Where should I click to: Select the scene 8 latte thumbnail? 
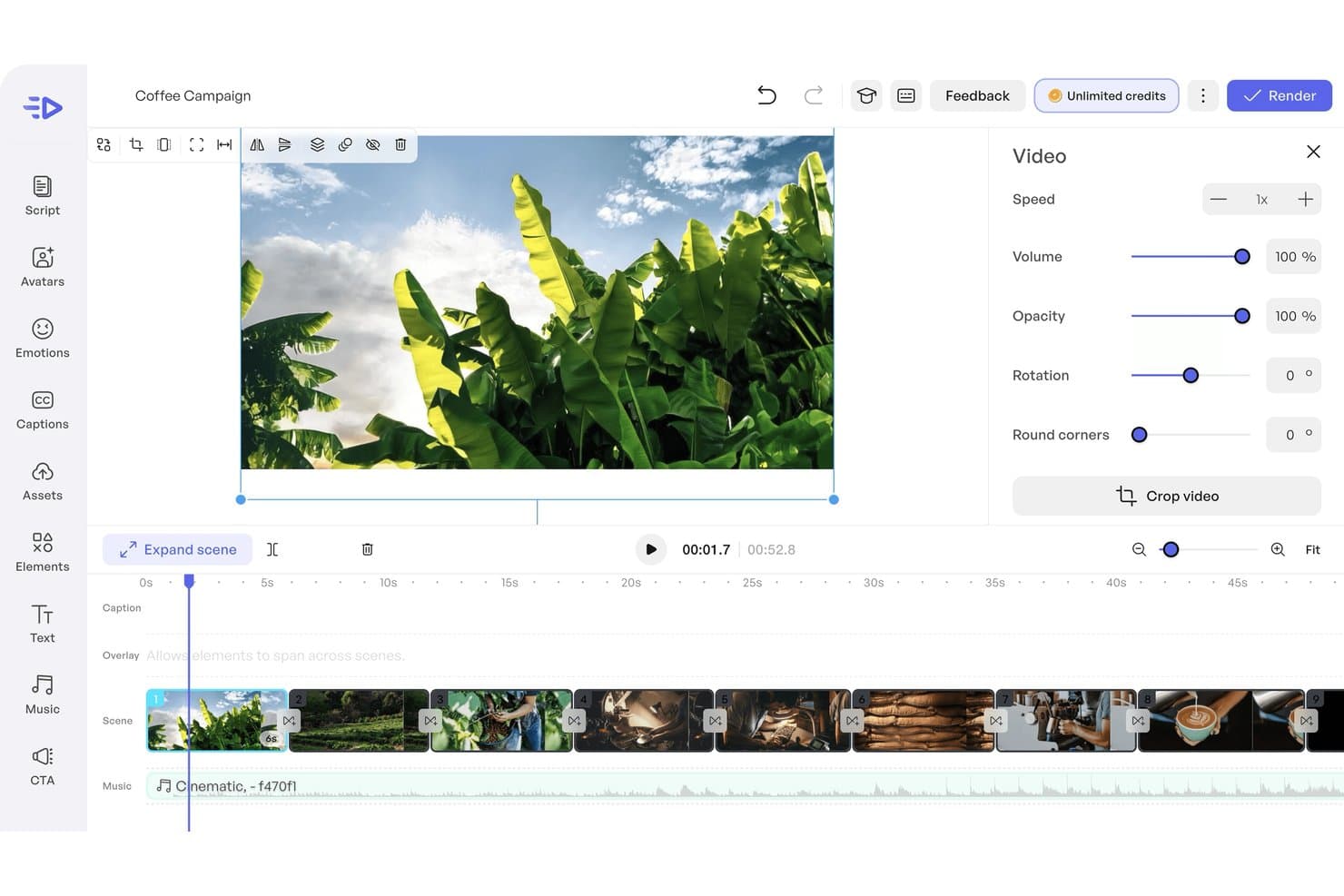tap(1221, 721)
